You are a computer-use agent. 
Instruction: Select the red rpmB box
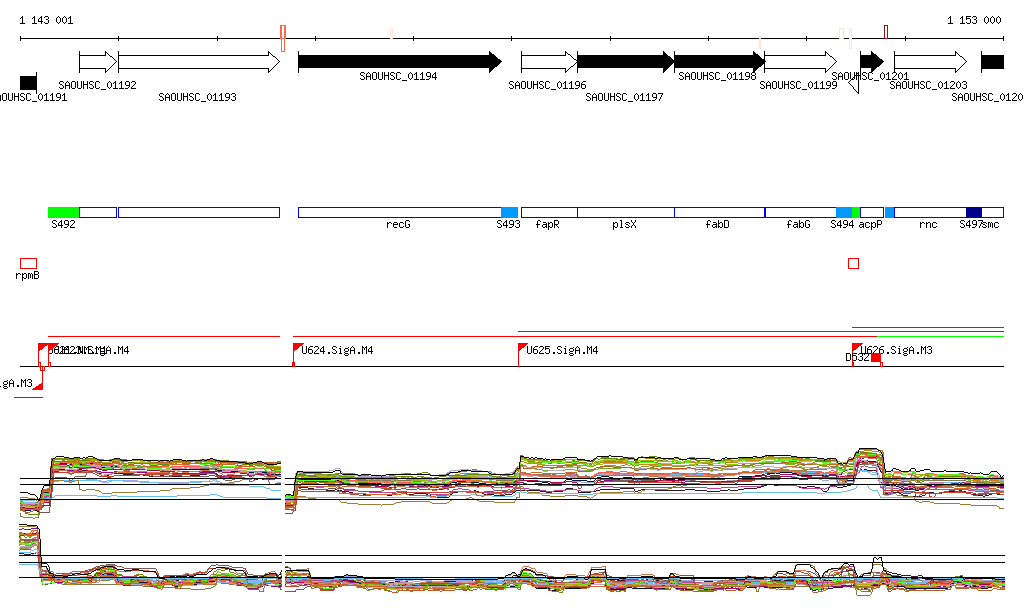click(x=28, y=263)
